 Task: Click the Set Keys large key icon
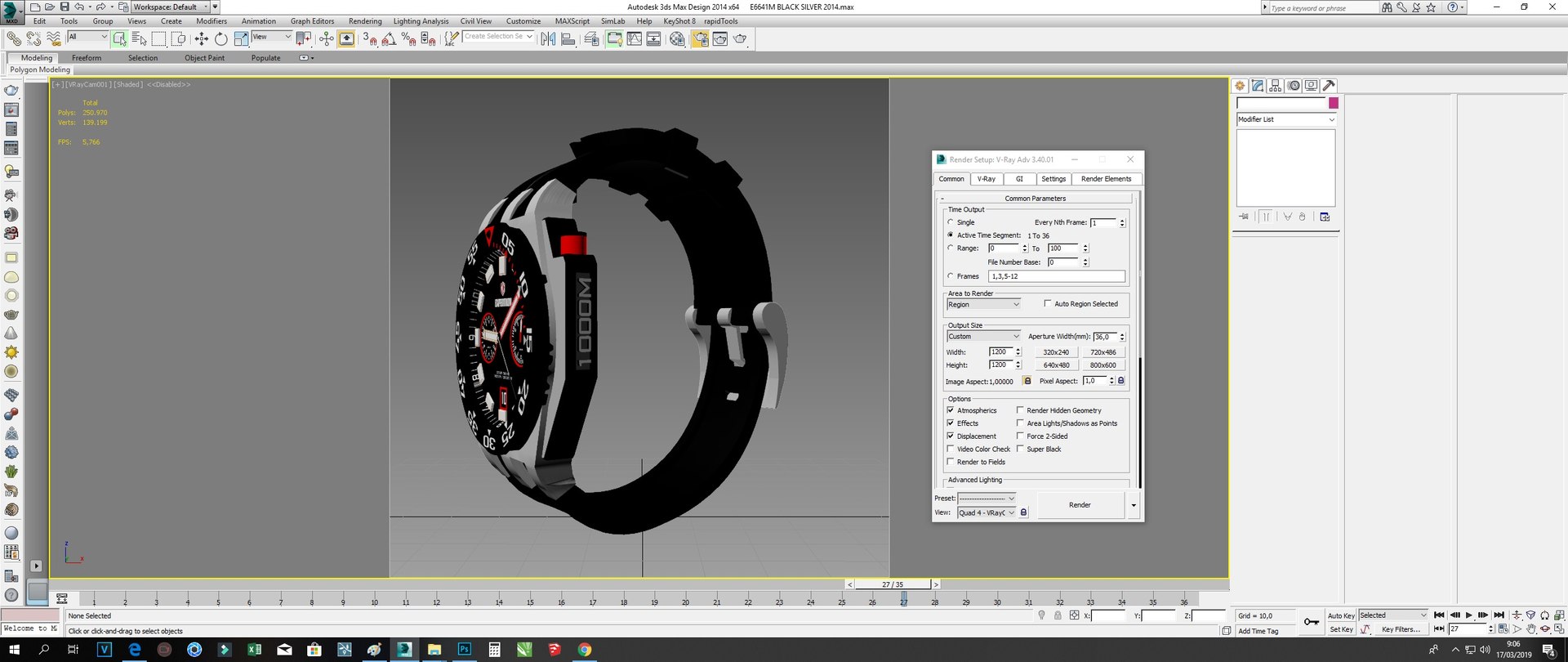pyautogui.click(x=1312, y=622)
